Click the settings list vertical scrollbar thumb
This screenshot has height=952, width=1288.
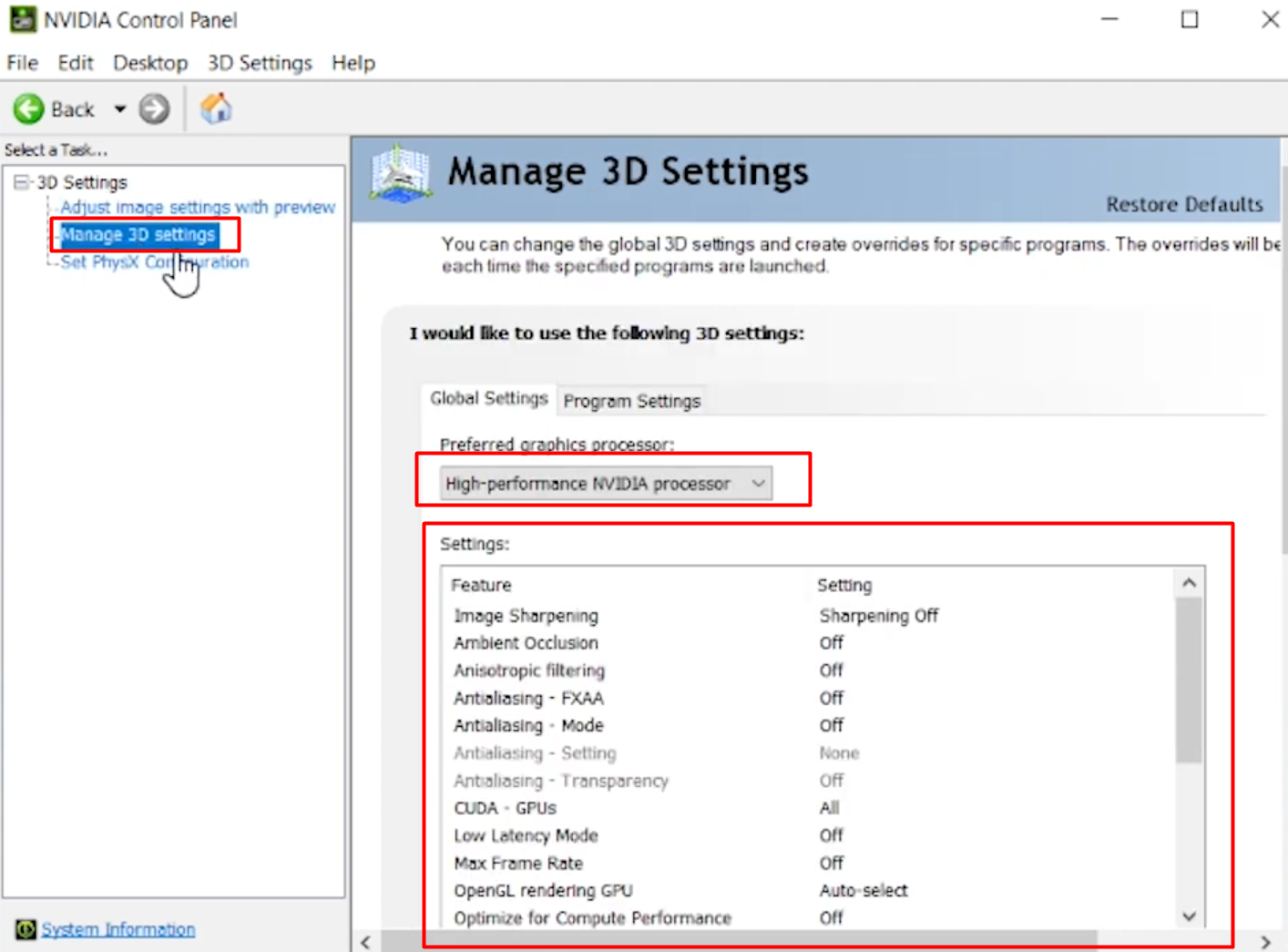tap(1189, 681)
